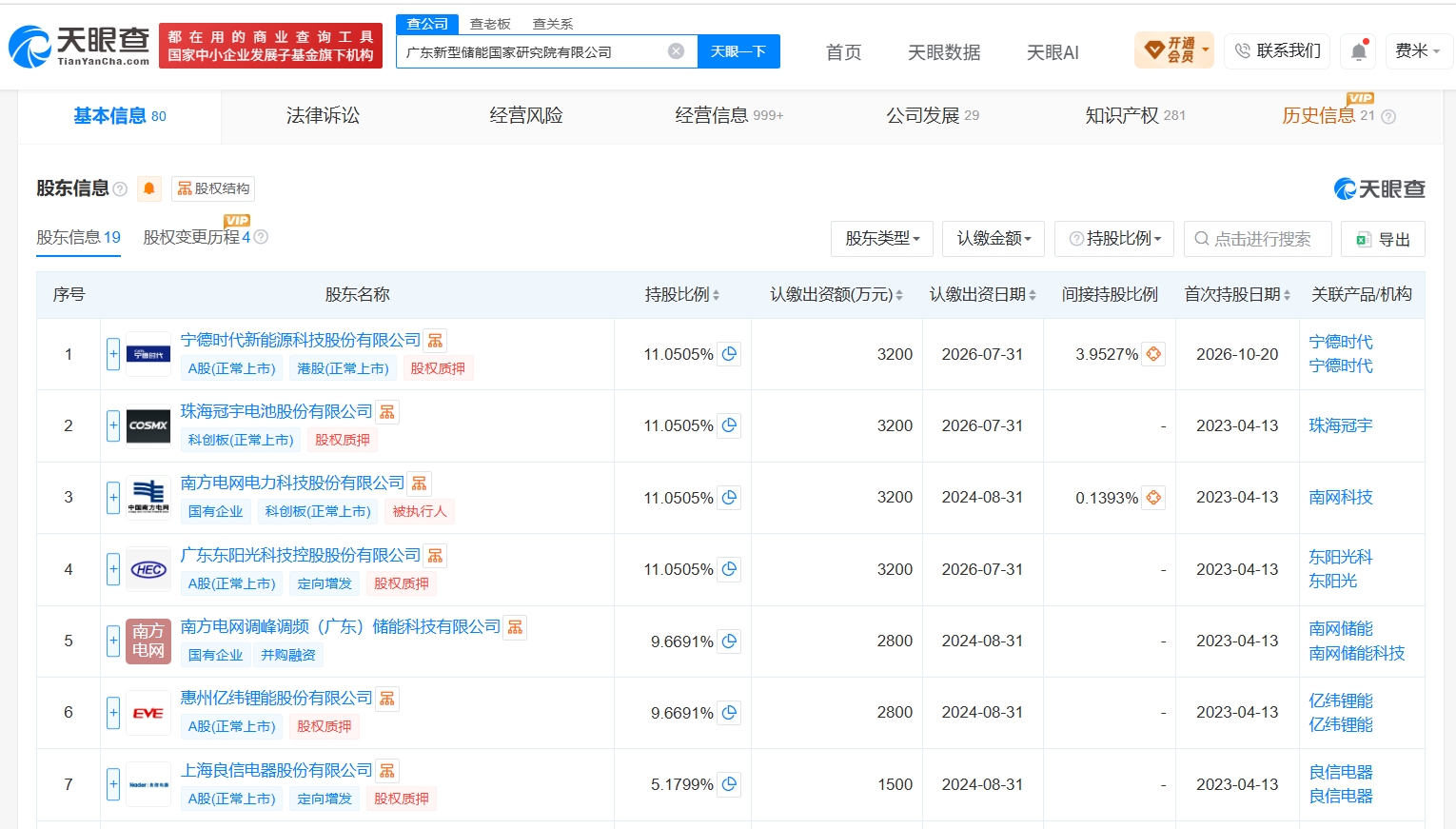Click the 导出 export button
The width and height of the screenshot is (1456, 829).
point(1383,239)
